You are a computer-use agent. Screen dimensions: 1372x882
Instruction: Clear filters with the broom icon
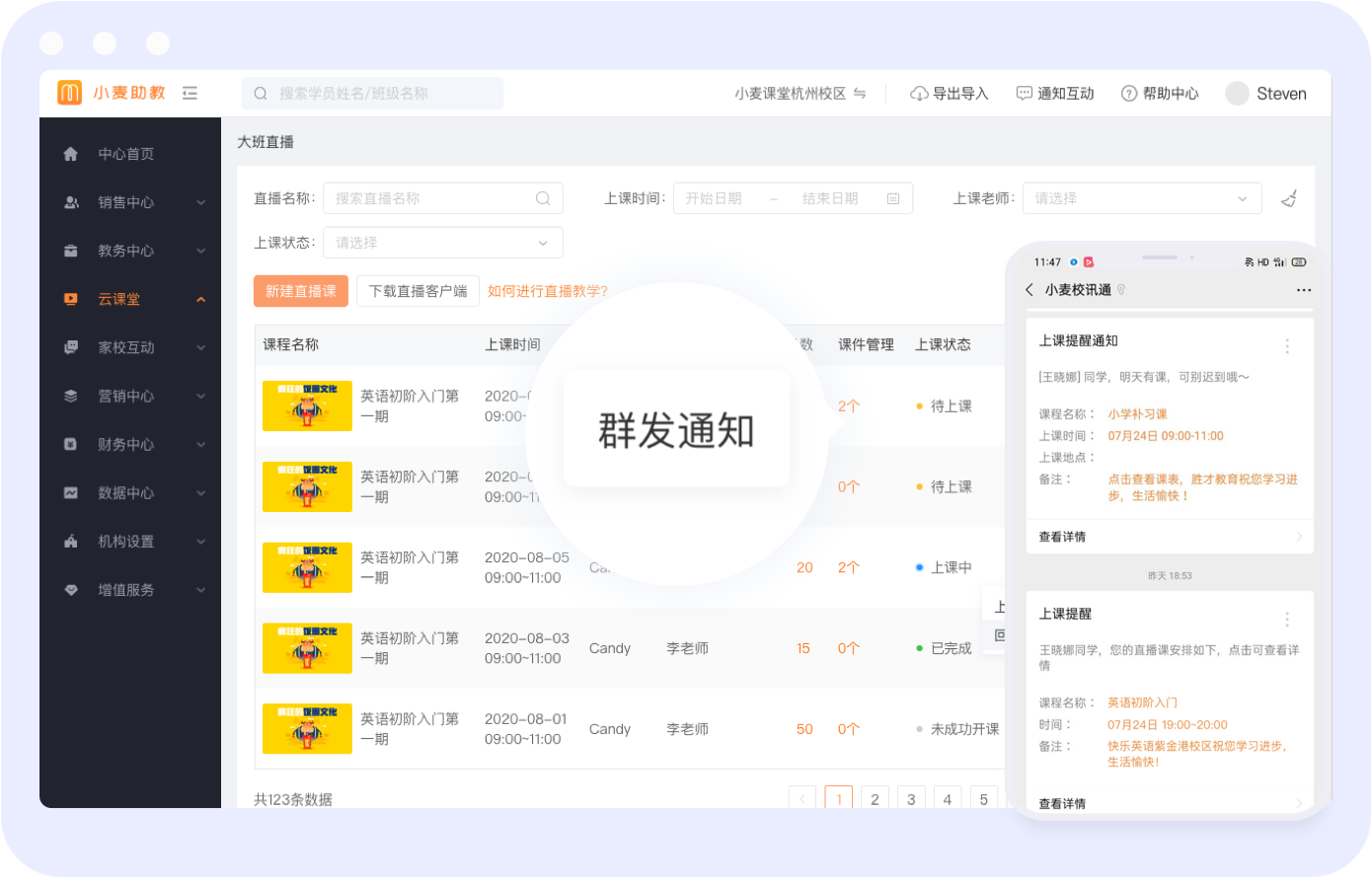pyautogui.click(x=1289, y=198)
